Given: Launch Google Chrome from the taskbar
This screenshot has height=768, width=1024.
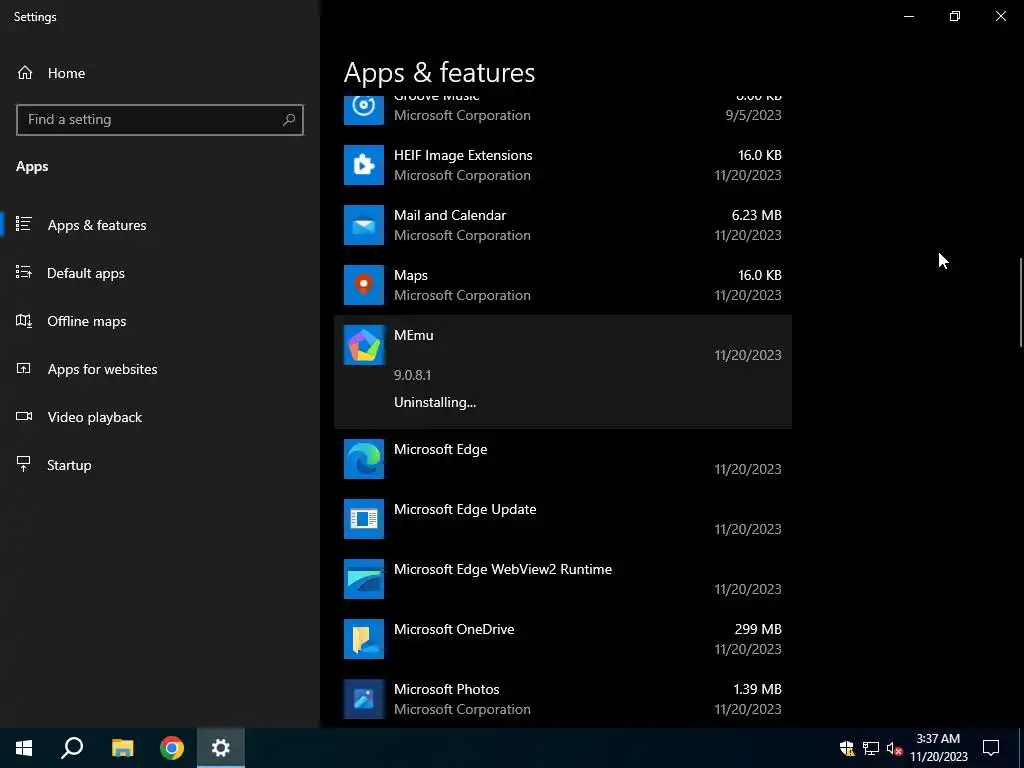Looking at the screenshot, I should tap(172, 748).
